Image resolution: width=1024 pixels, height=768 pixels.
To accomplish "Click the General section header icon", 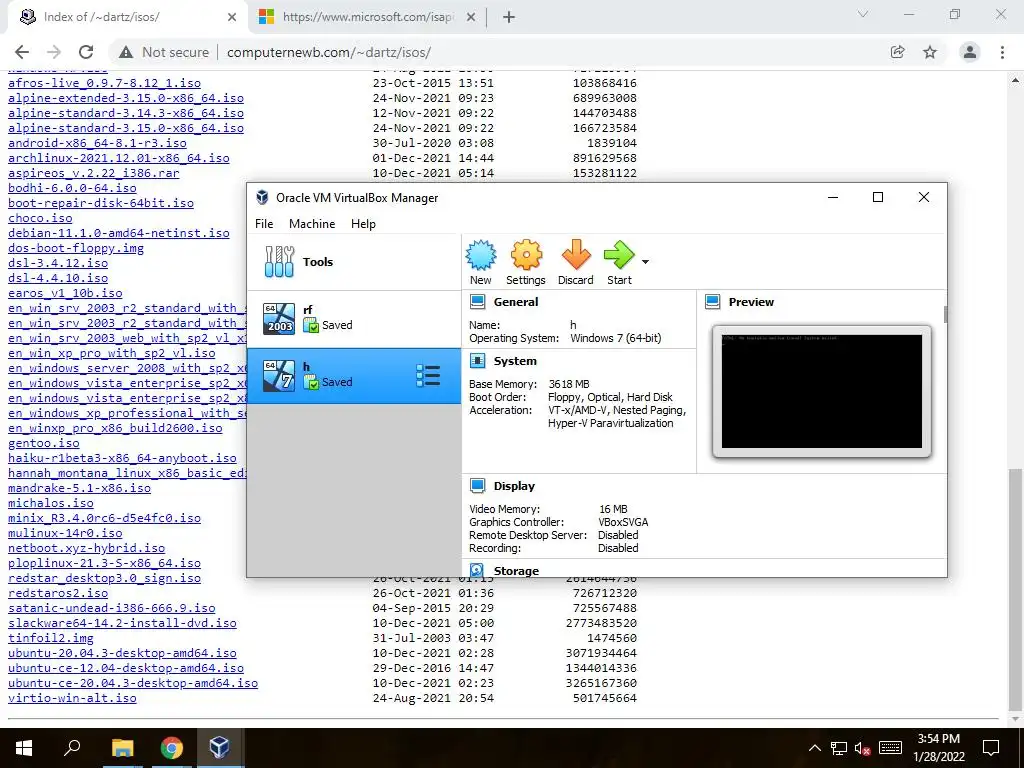I will click(x=477, y=302).
